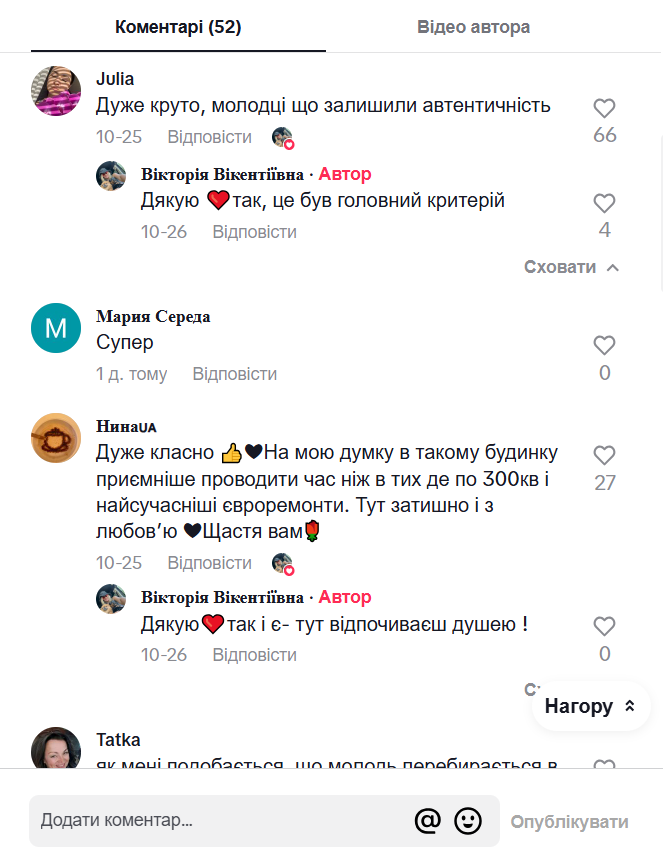The height and width of the screenshot is (866, 663).
Task: Focus the Додати коментар input field
Action: pyautogui.click(x=220, y=821)
